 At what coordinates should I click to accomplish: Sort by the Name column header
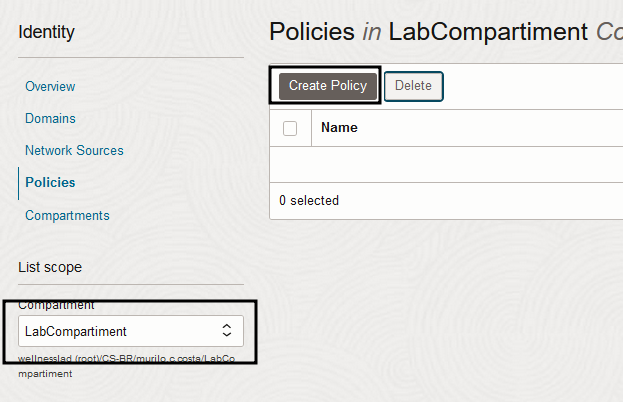point(339,128)
